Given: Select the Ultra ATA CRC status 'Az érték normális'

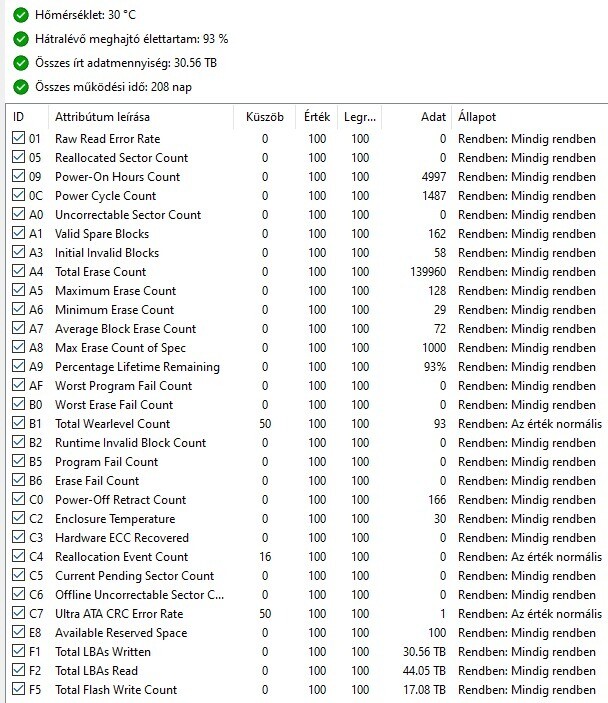Looking at the screenshot, I should point(556,614).
